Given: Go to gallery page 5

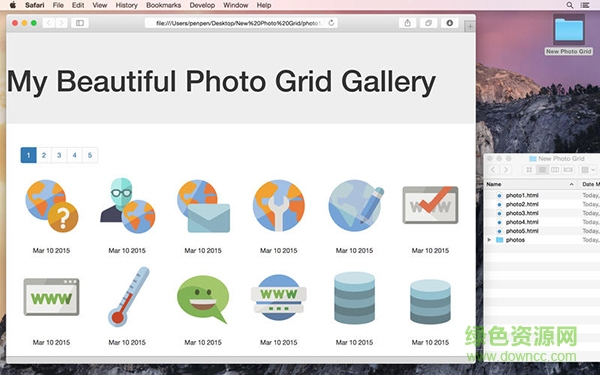Looking at the screenshot, I should (90, 155).
